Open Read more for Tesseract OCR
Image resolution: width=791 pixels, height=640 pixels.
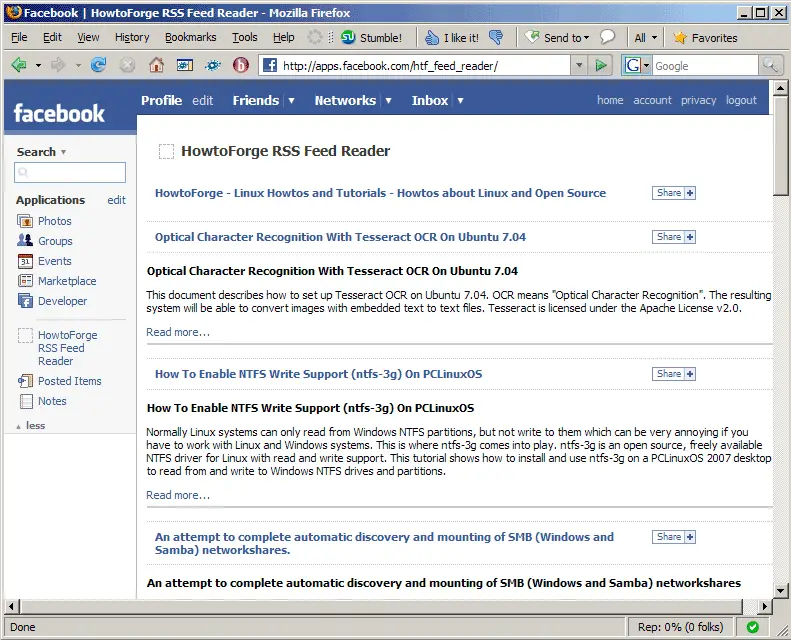[178, 332]
